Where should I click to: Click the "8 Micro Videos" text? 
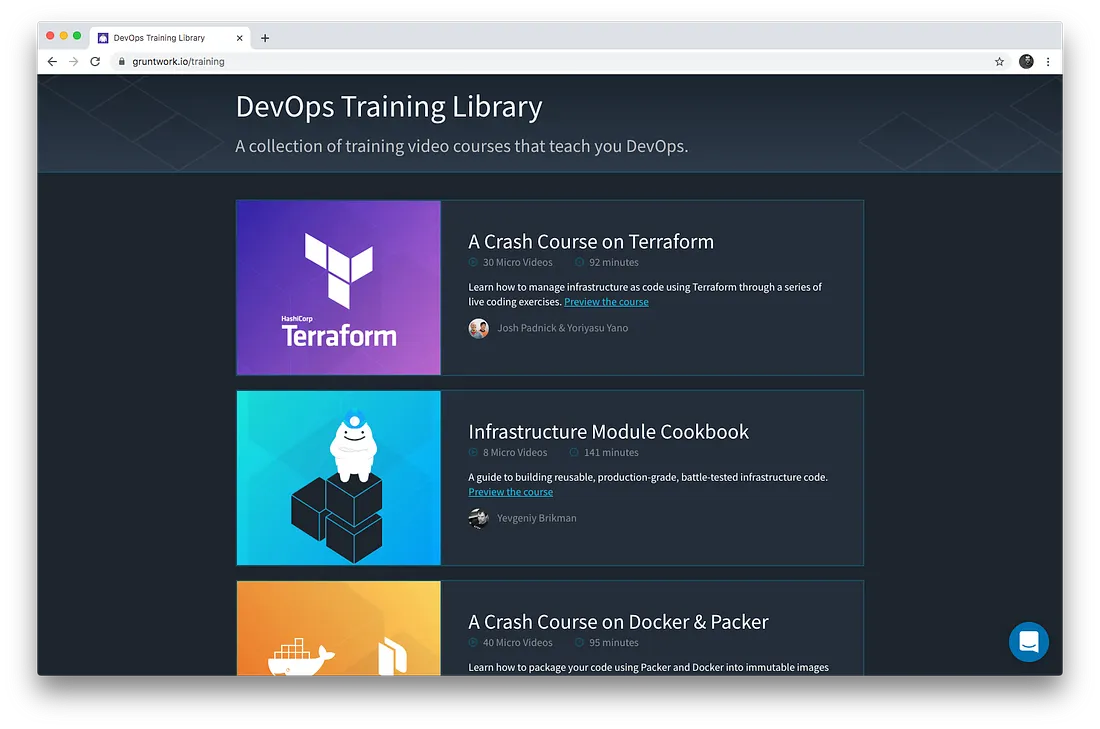515,453
